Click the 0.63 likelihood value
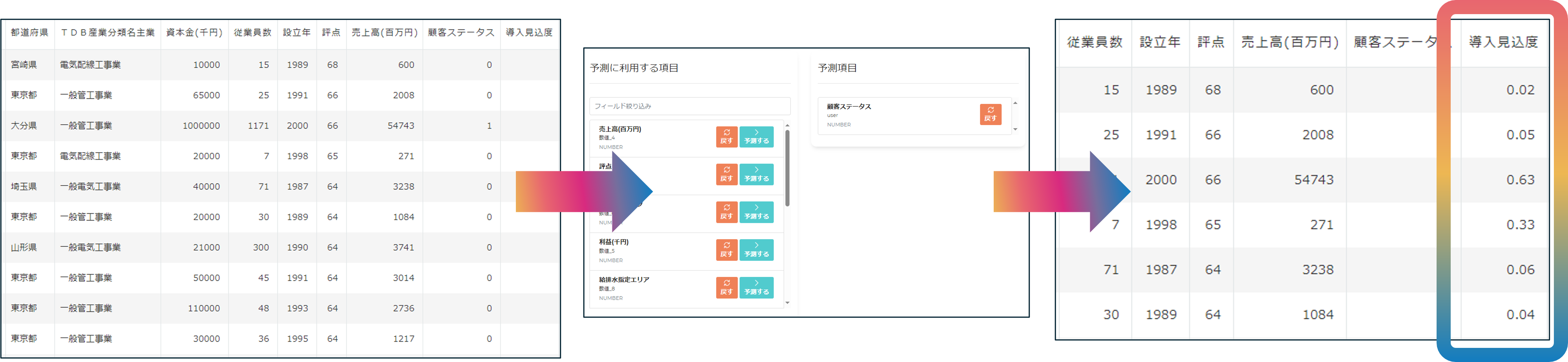1568x362 pixels. (x=1520, y=180)
